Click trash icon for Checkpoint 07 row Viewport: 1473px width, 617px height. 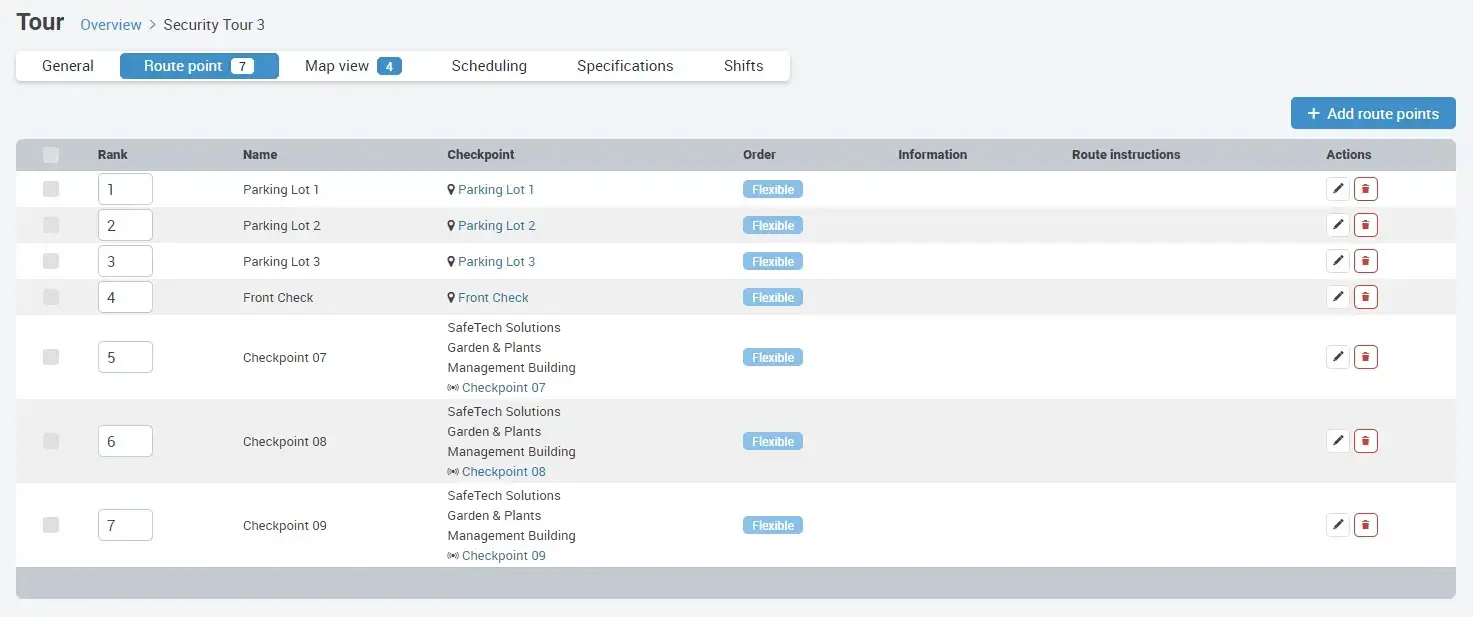[x=1365, y=357]
